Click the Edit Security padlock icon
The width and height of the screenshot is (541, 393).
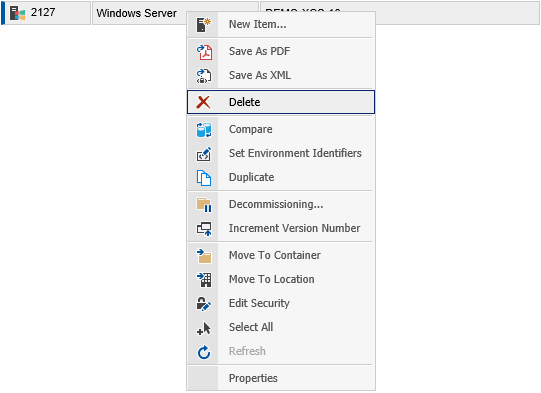(x=204, y=304)
